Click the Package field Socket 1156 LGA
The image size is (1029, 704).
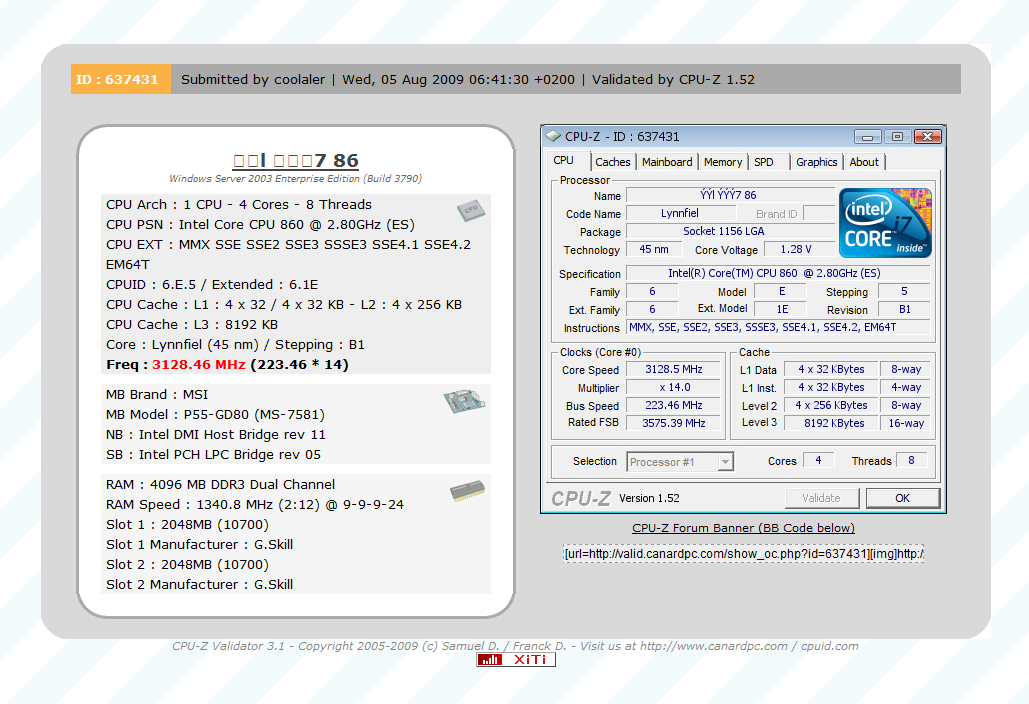click(730, 231)
